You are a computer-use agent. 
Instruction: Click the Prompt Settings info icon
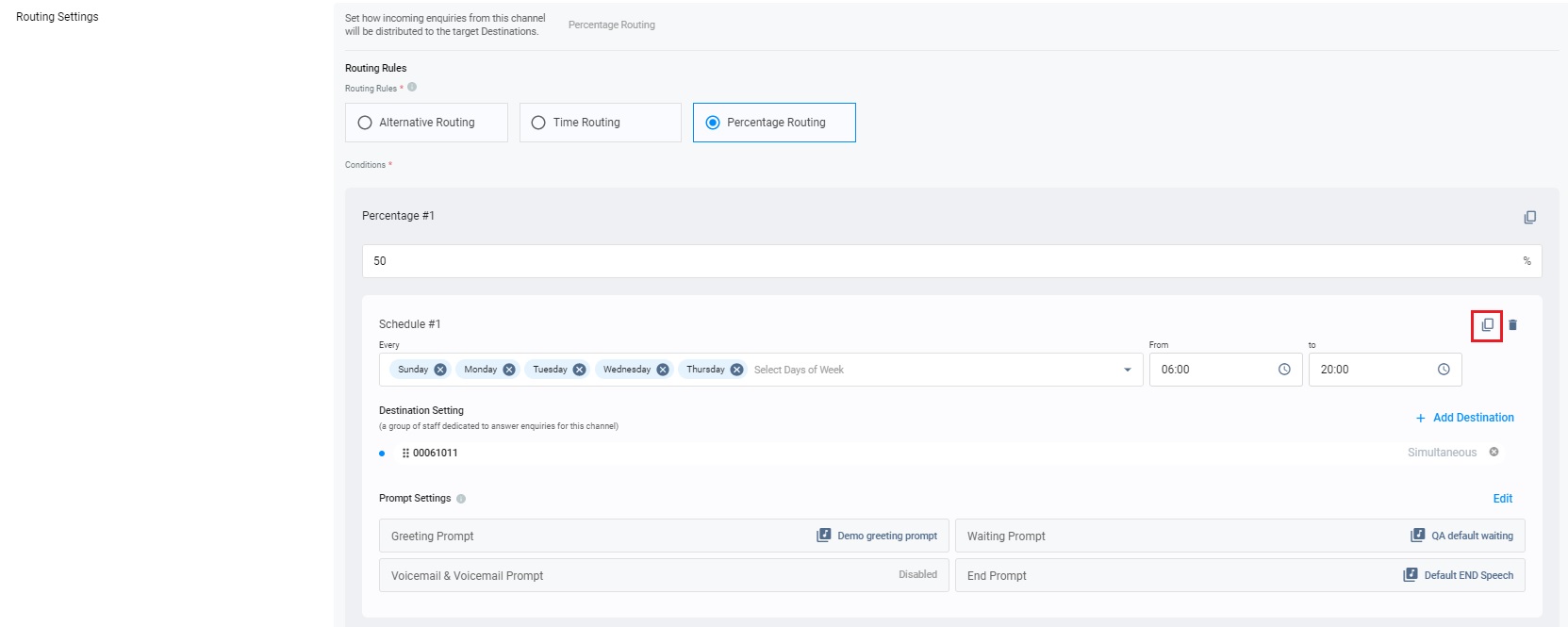pos(461,499)
